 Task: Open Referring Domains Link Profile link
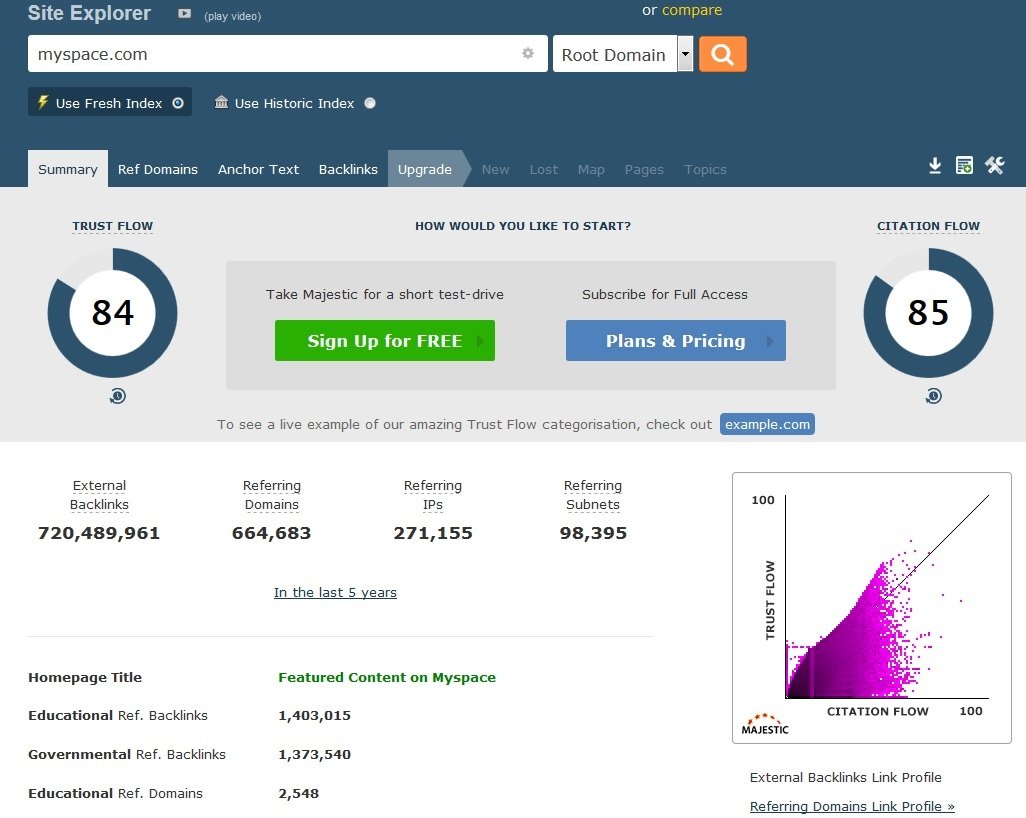852,806
